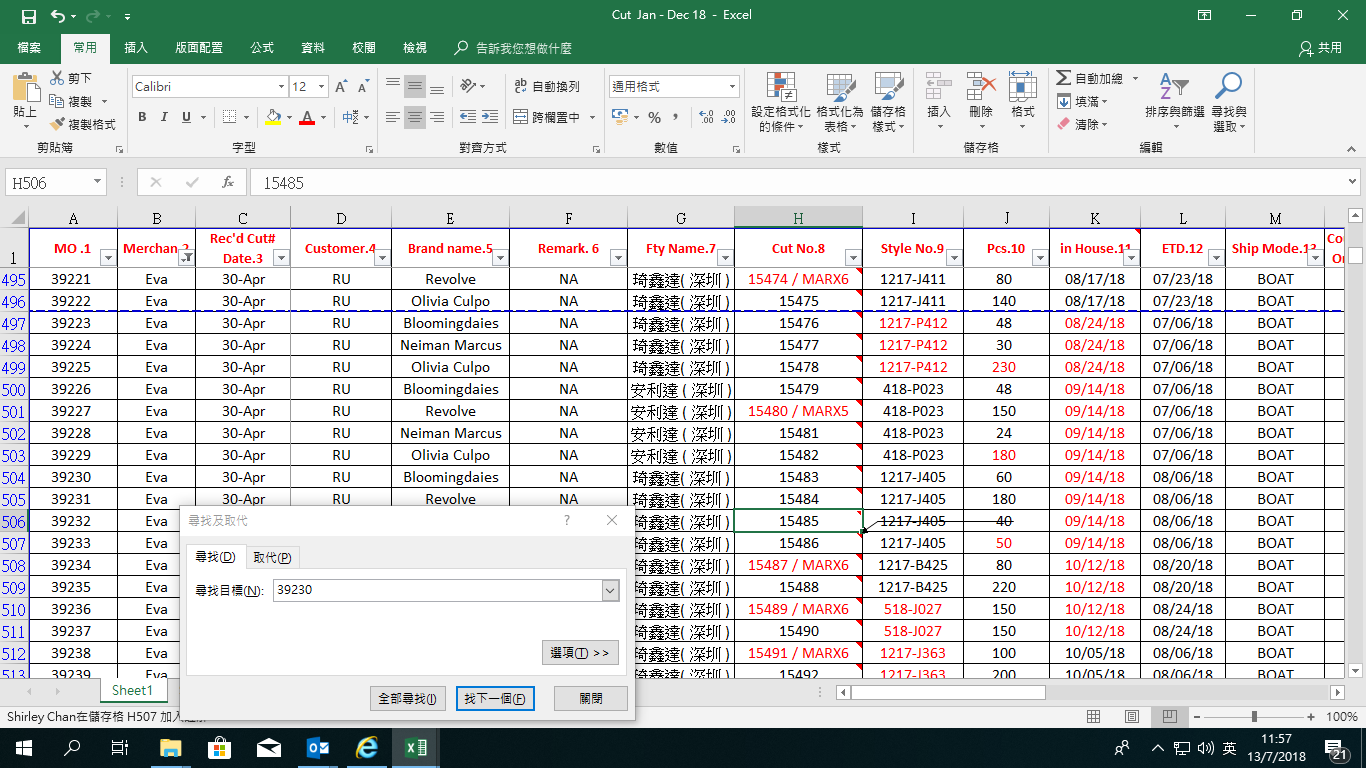
Task: Open Excel from Windows taskbar
Action: pyautogui.click(x=417, y=747)
